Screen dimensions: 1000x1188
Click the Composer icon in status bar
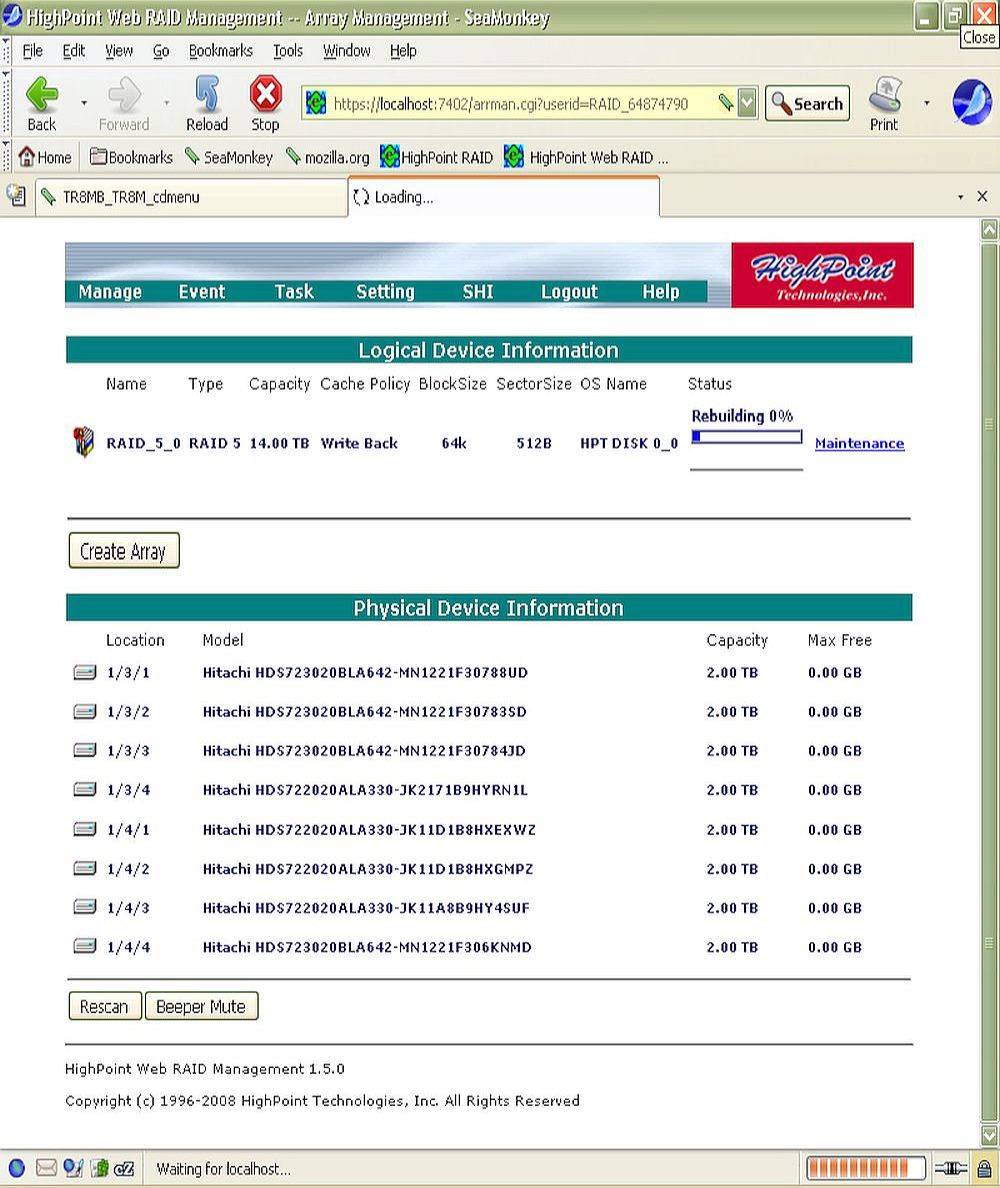[x=73, y=1168]
